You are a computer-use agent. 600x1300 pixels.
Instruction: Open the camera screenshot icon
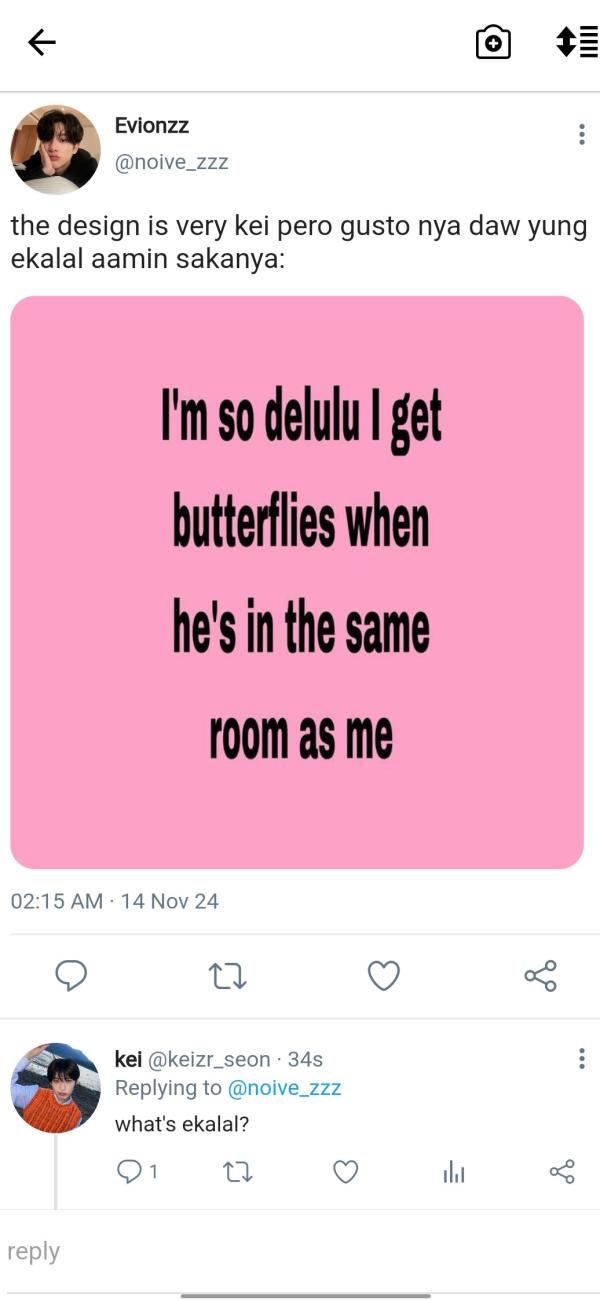[493, 42]
